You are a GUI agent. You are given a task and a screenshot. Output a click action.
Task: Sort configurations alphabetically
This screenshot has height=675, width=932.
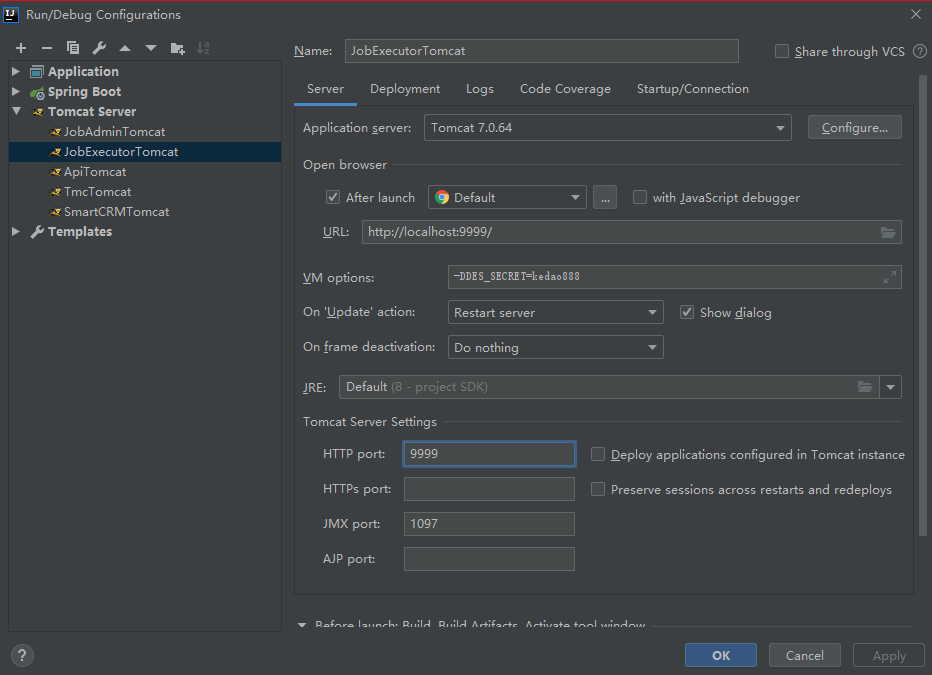[x=203, y=47]
